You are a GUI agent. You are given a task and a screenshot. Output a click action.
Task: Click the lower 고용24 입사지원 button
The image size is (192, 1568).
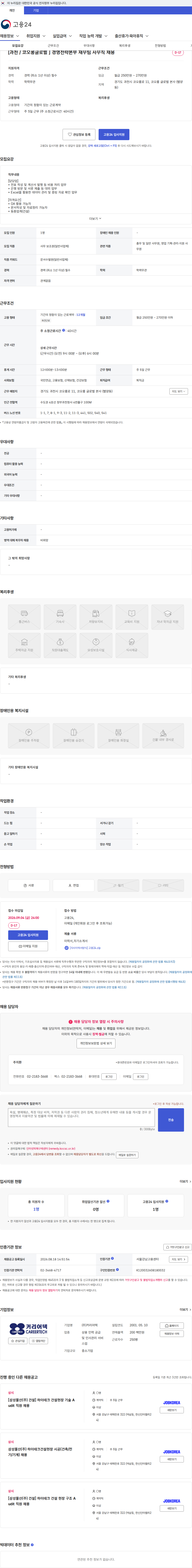(28, 935)
